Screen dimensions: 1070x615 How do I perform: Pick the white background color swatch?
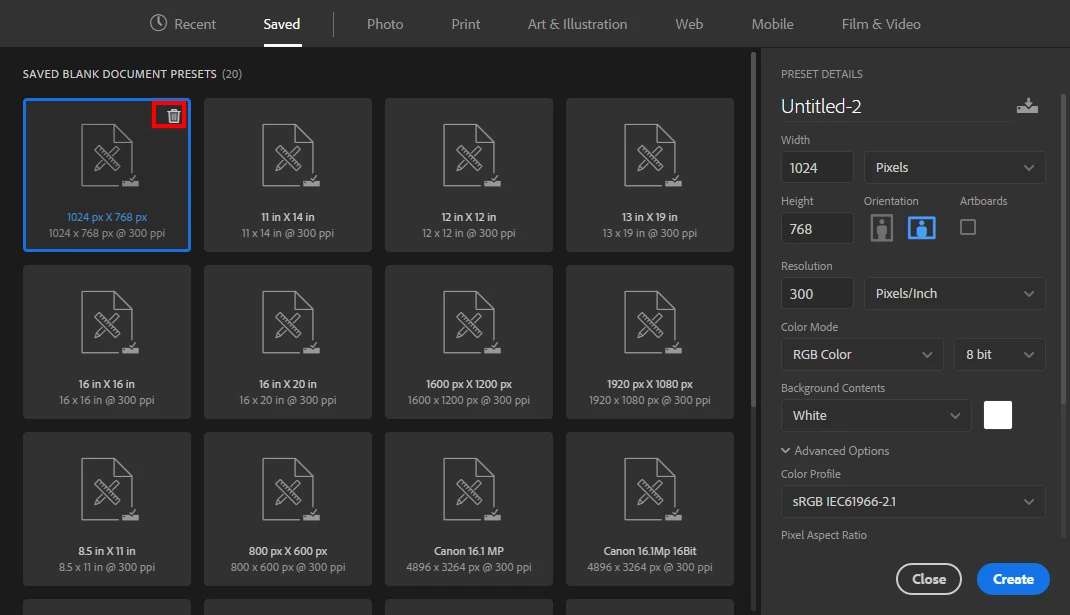pos(998,415)
